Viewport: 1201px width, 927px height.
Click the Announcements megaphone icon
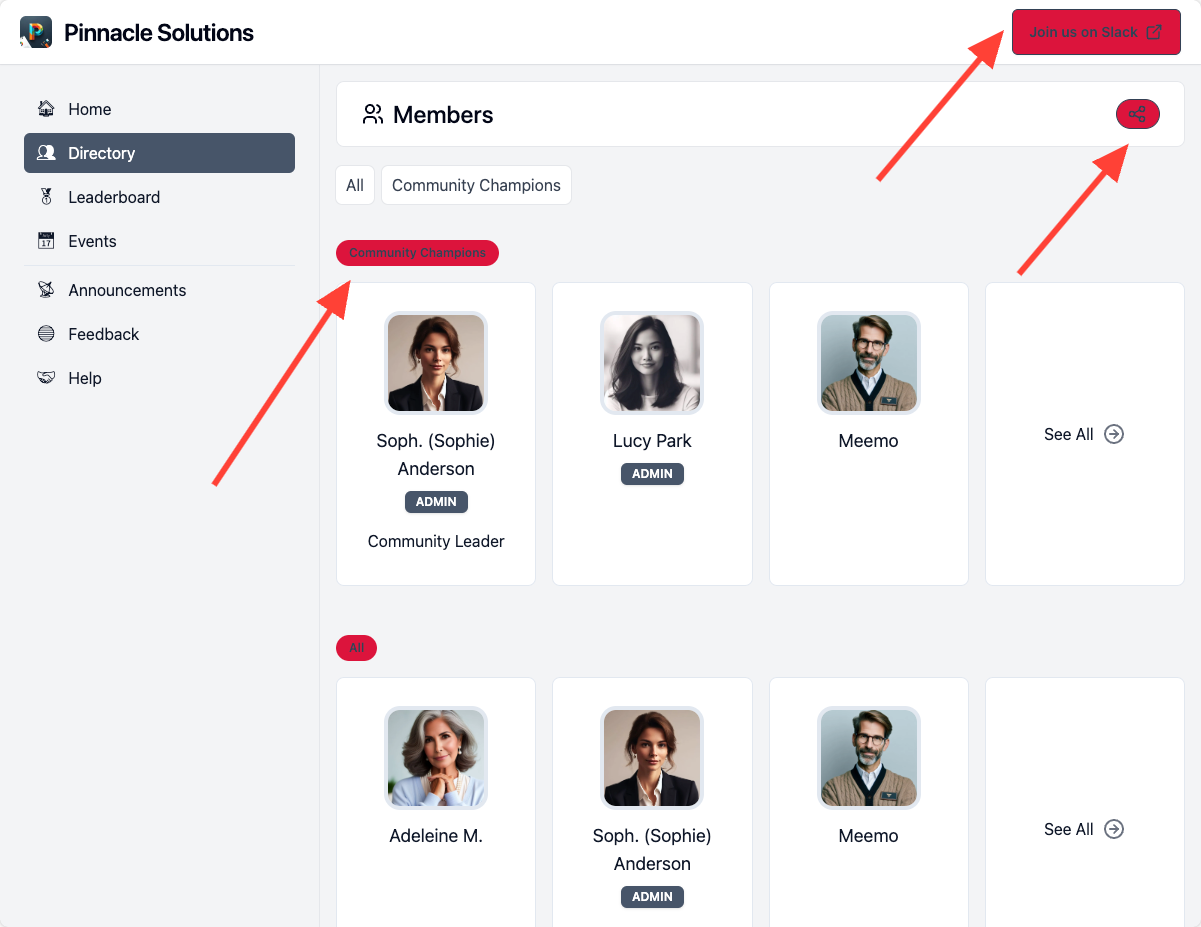tap(46, 289)
